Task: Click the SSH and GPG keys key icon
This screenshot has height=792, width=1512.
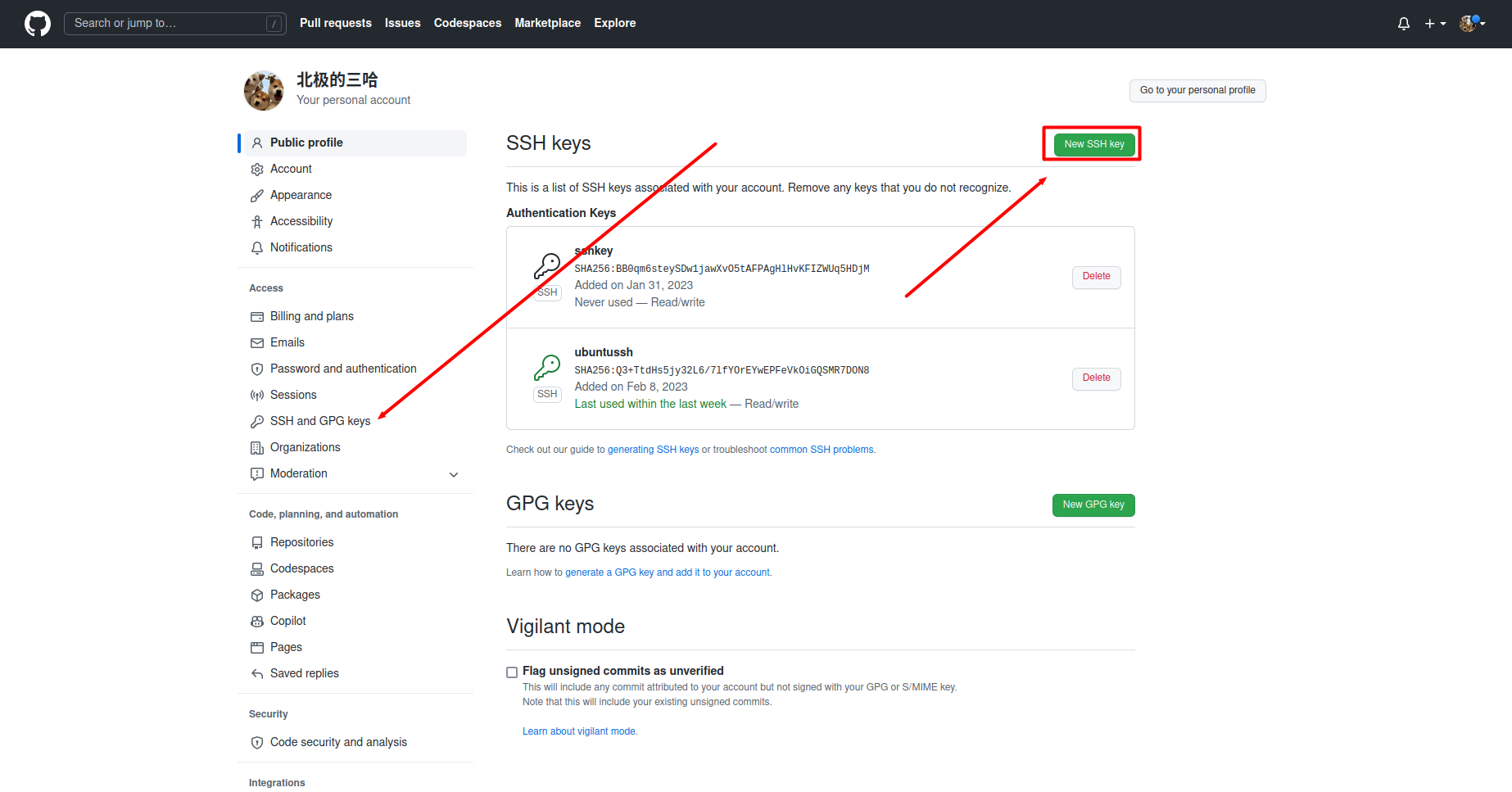Action: (257, 422)
